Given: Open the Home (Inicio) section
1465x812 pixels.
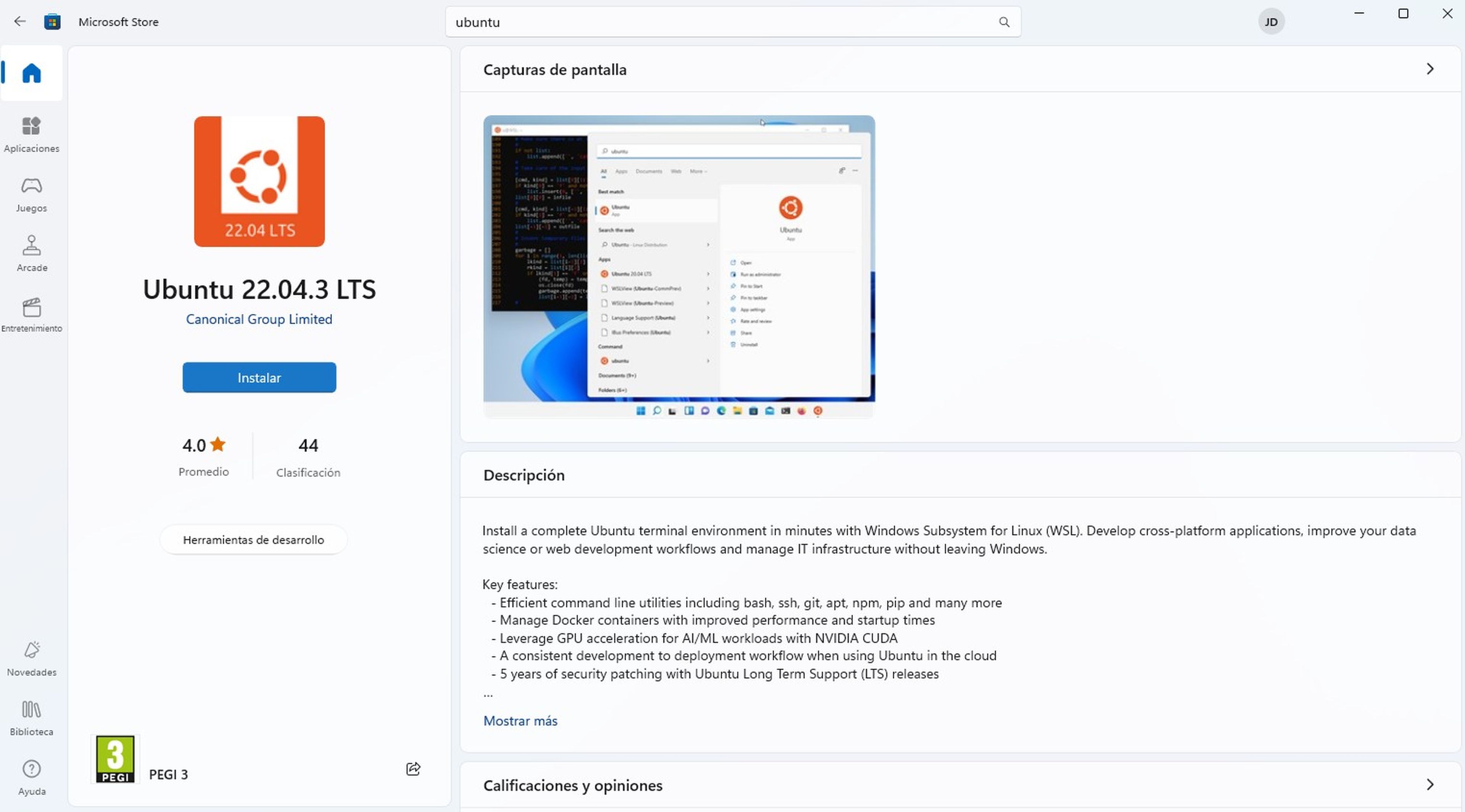Looking at the screenshot, I should [31, 73].
